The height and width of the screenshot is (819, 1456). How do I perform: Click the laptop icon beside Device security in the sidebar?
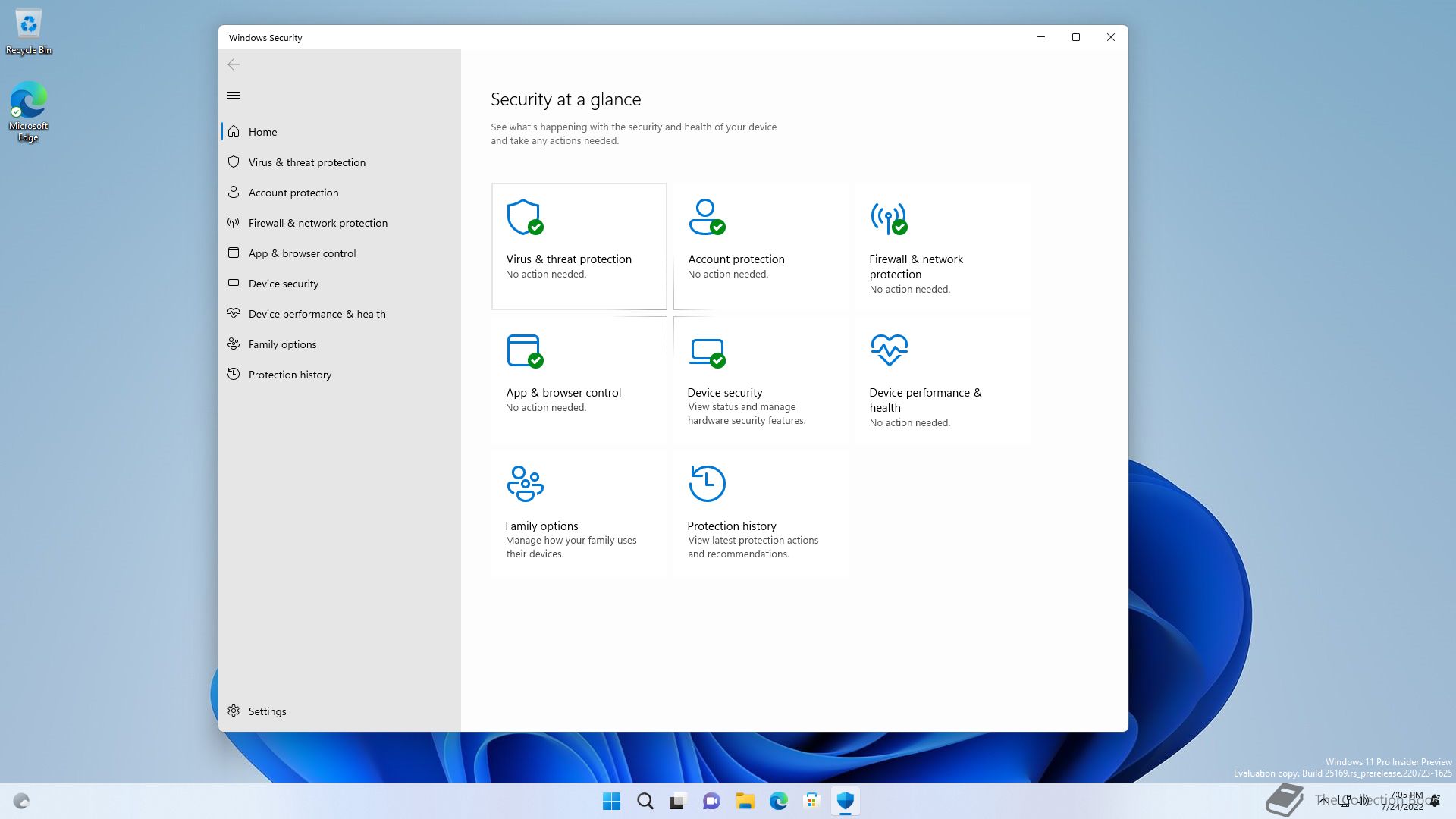[x=234, y=283]
